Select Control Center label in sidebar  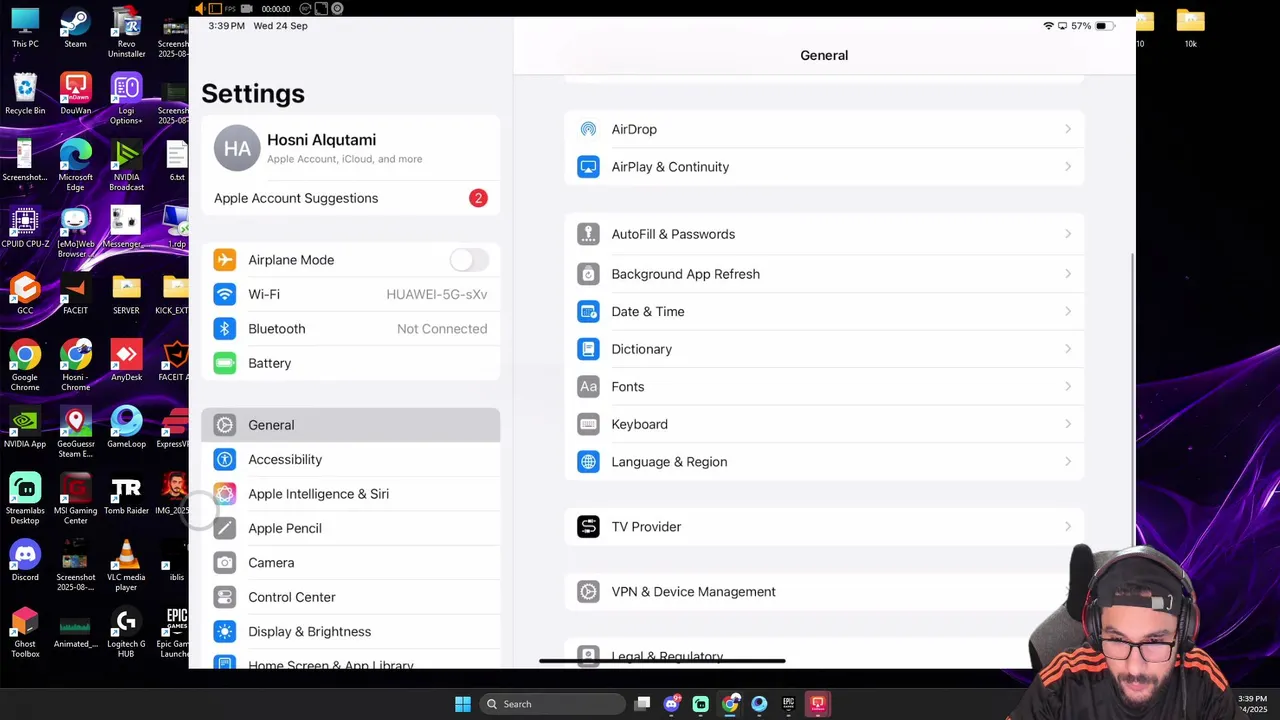(x=292, y=597)
